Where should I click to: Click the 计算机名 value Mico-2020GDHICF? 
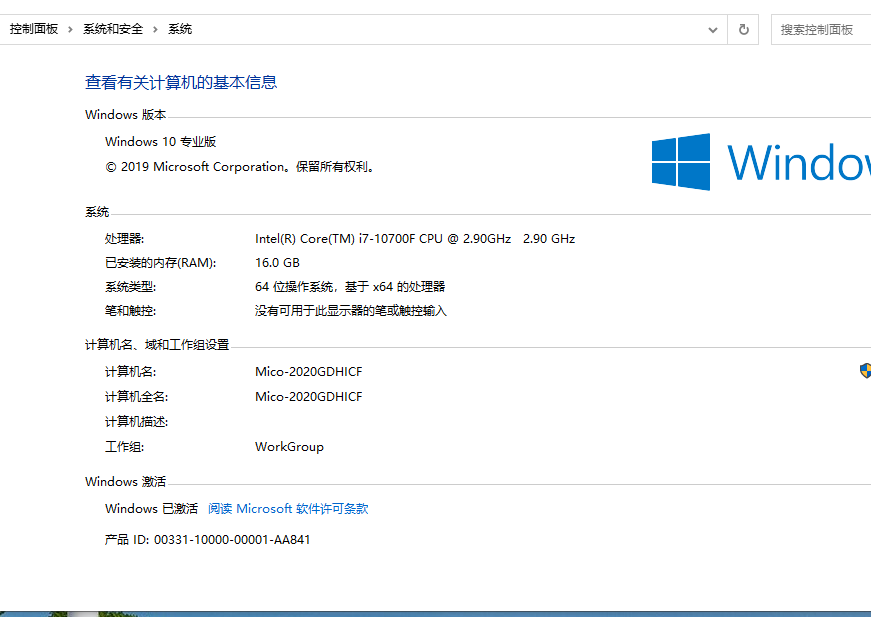[309, 372]
